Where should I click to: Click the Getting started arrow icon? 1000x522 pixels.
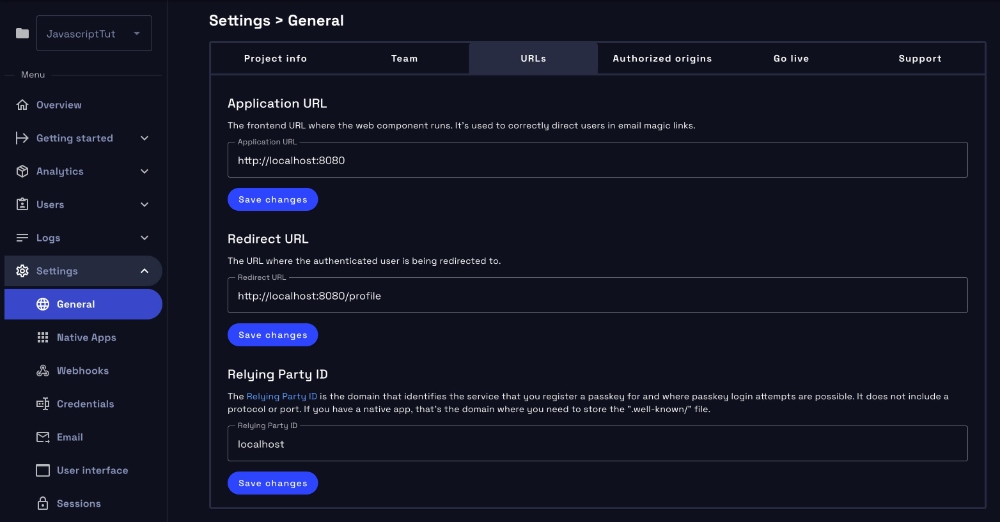click(x=23, y=138)
